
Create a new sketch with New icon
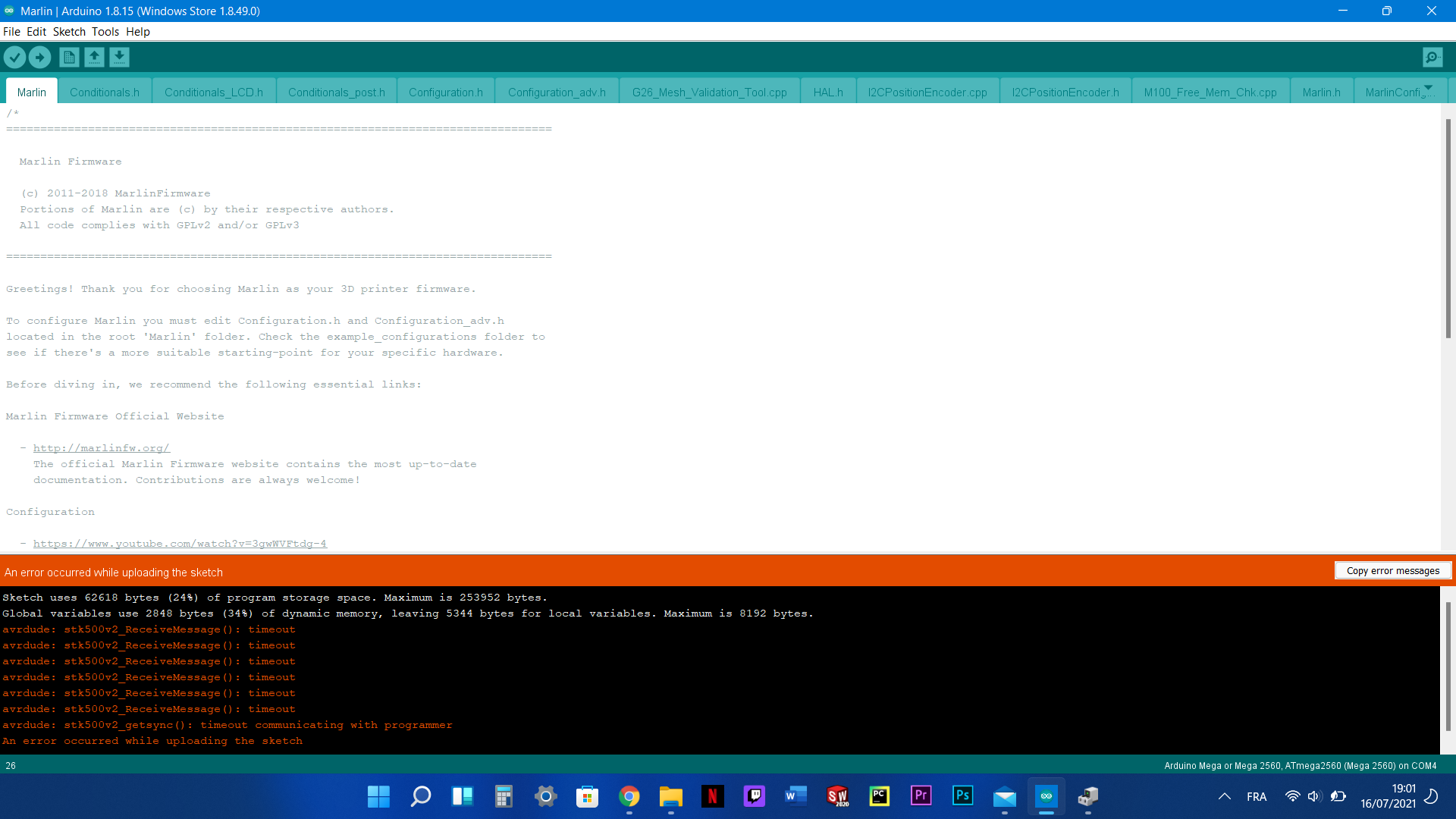[69, 57]
